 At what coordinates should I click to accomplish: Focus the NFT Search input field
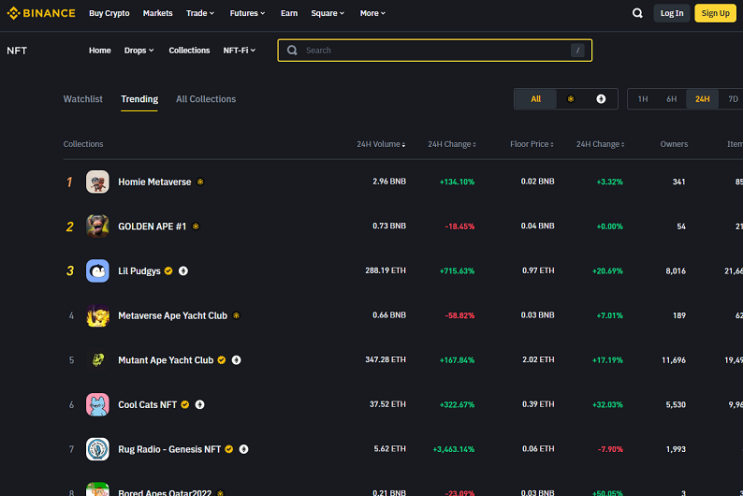pos(435,50)
